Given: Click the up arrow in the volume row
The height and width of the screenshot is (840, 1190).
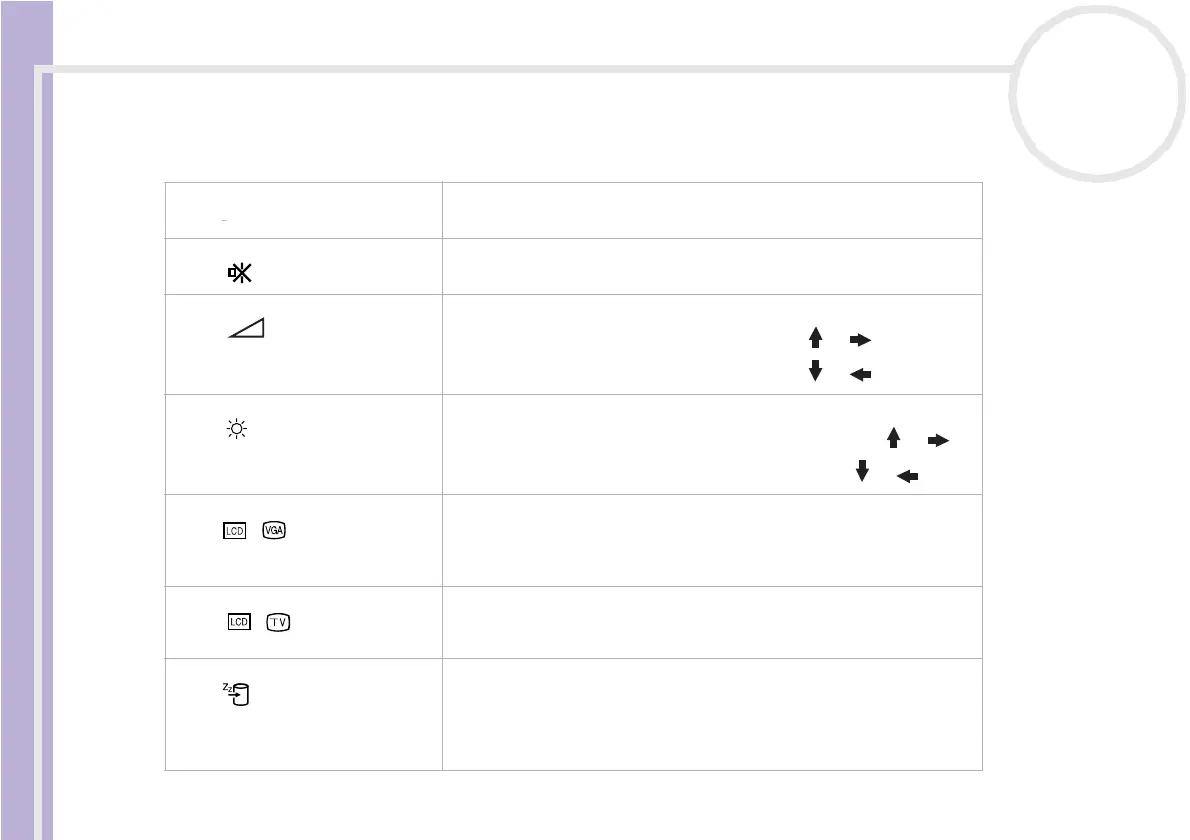Looking at the screenshot, I should [x=815, y=339].
